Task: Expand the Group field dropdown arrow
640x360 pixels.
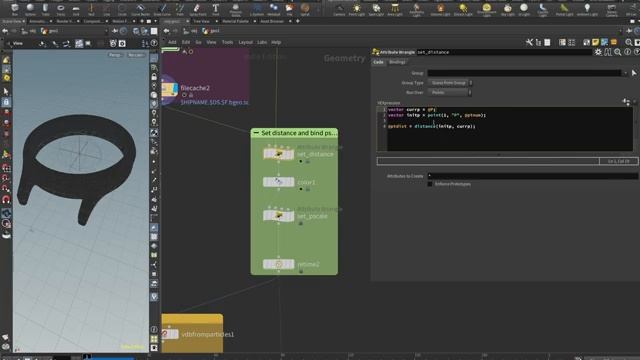Action: [625, 73]
